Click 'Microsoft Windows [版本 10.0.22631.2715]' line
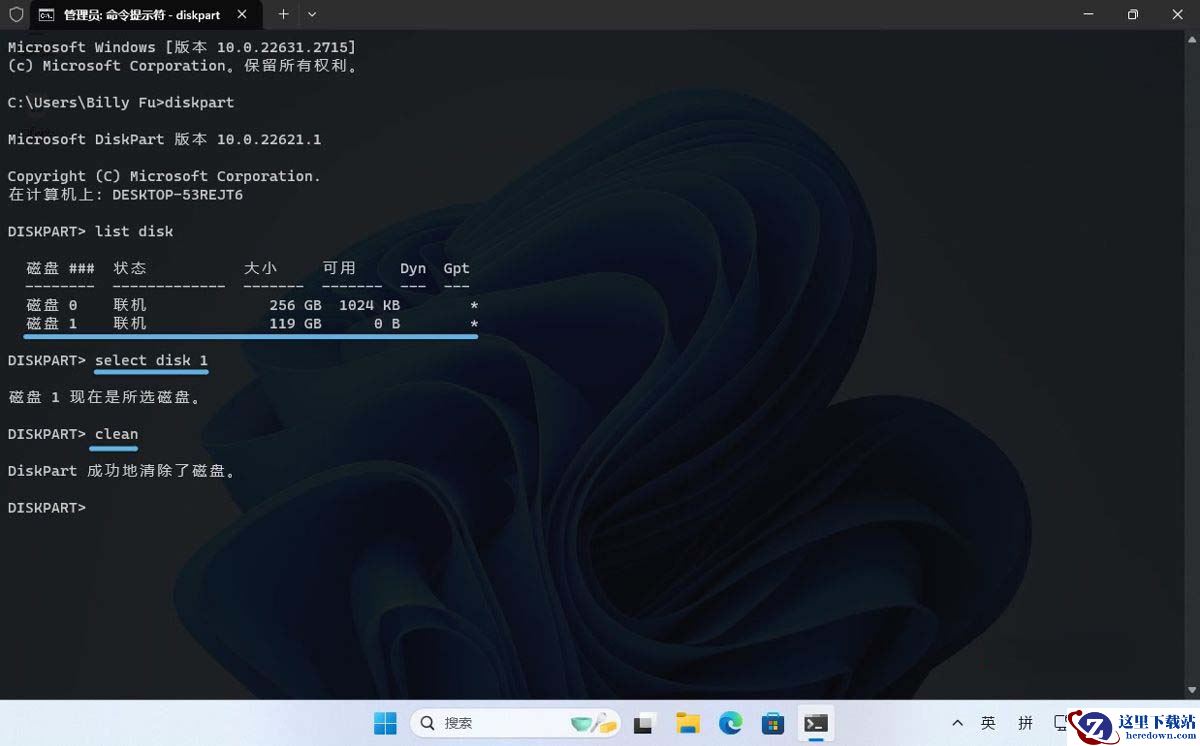This screenshot has height=746, width=1200. (x=182, y=47)
